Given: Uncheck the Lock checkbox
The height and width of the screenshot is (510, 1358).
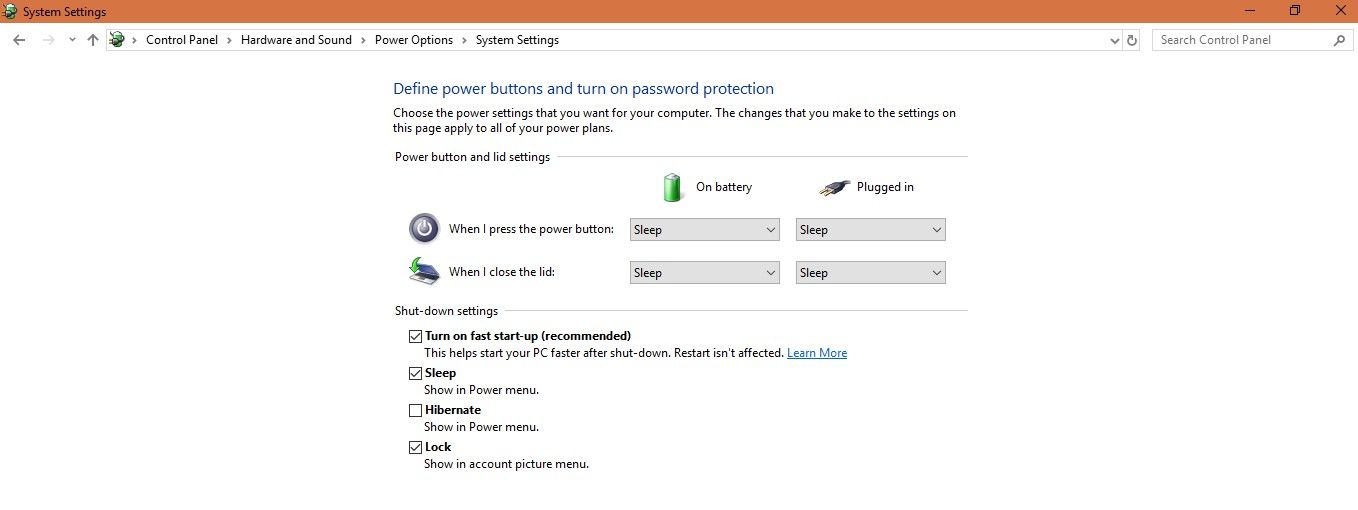Looking at the screenshot, I should tap(415, 447).
